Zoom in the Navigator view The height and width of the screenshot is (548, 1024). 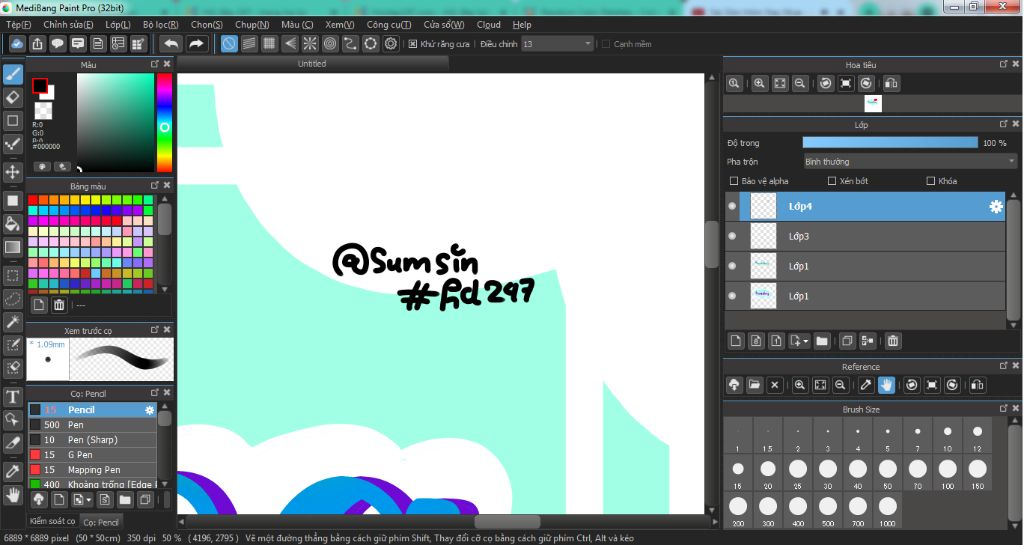760,84
